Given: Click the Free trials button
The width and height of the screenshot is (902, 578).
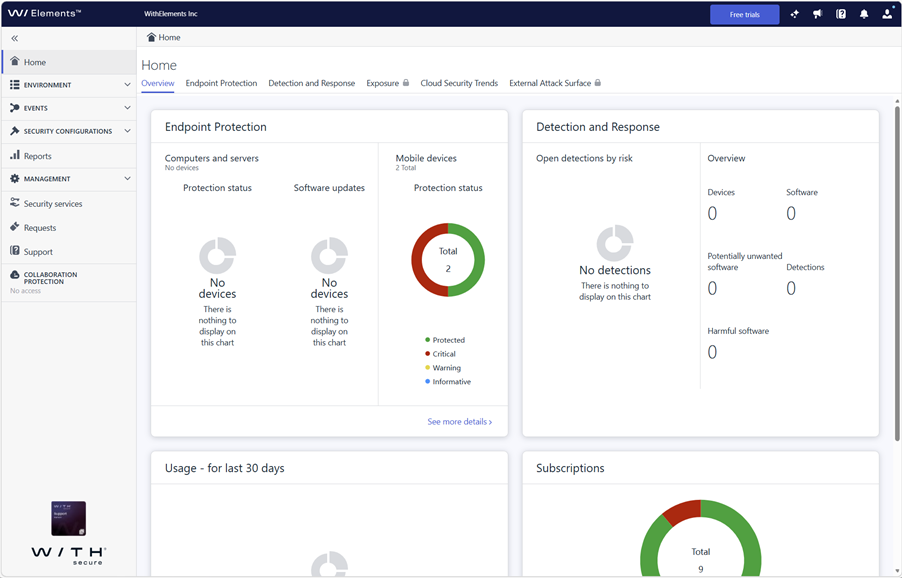Looking at the screenshot, I should (x=744, y=14).
